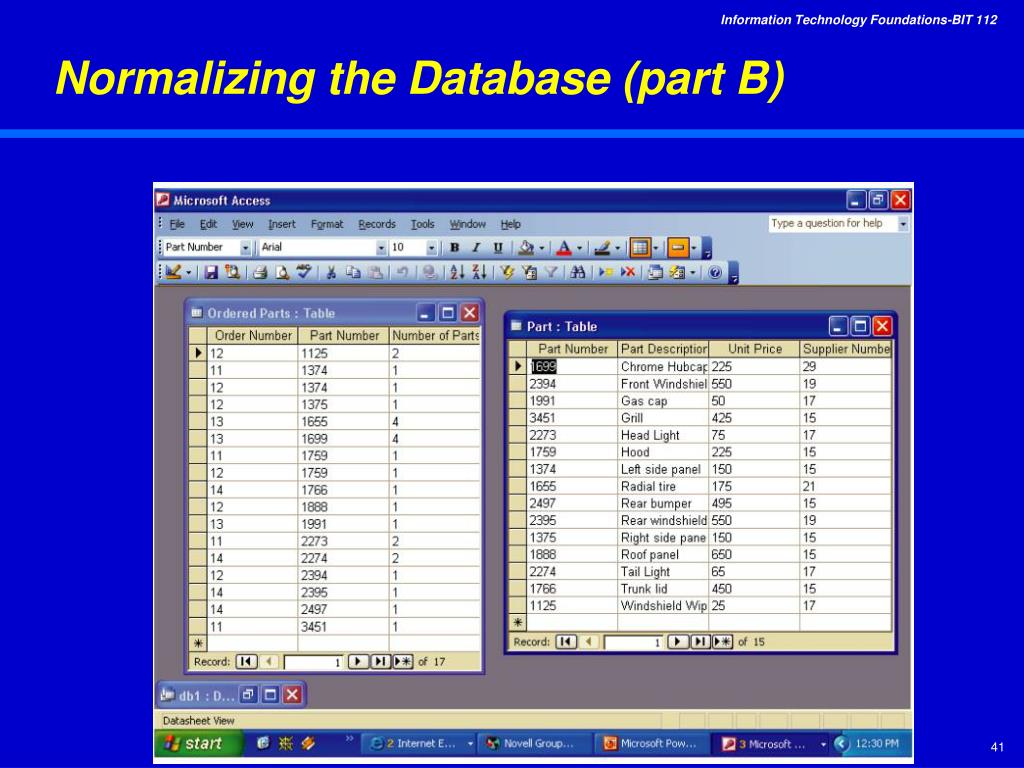Click the red Font Color 'A' button

[564, 248]
